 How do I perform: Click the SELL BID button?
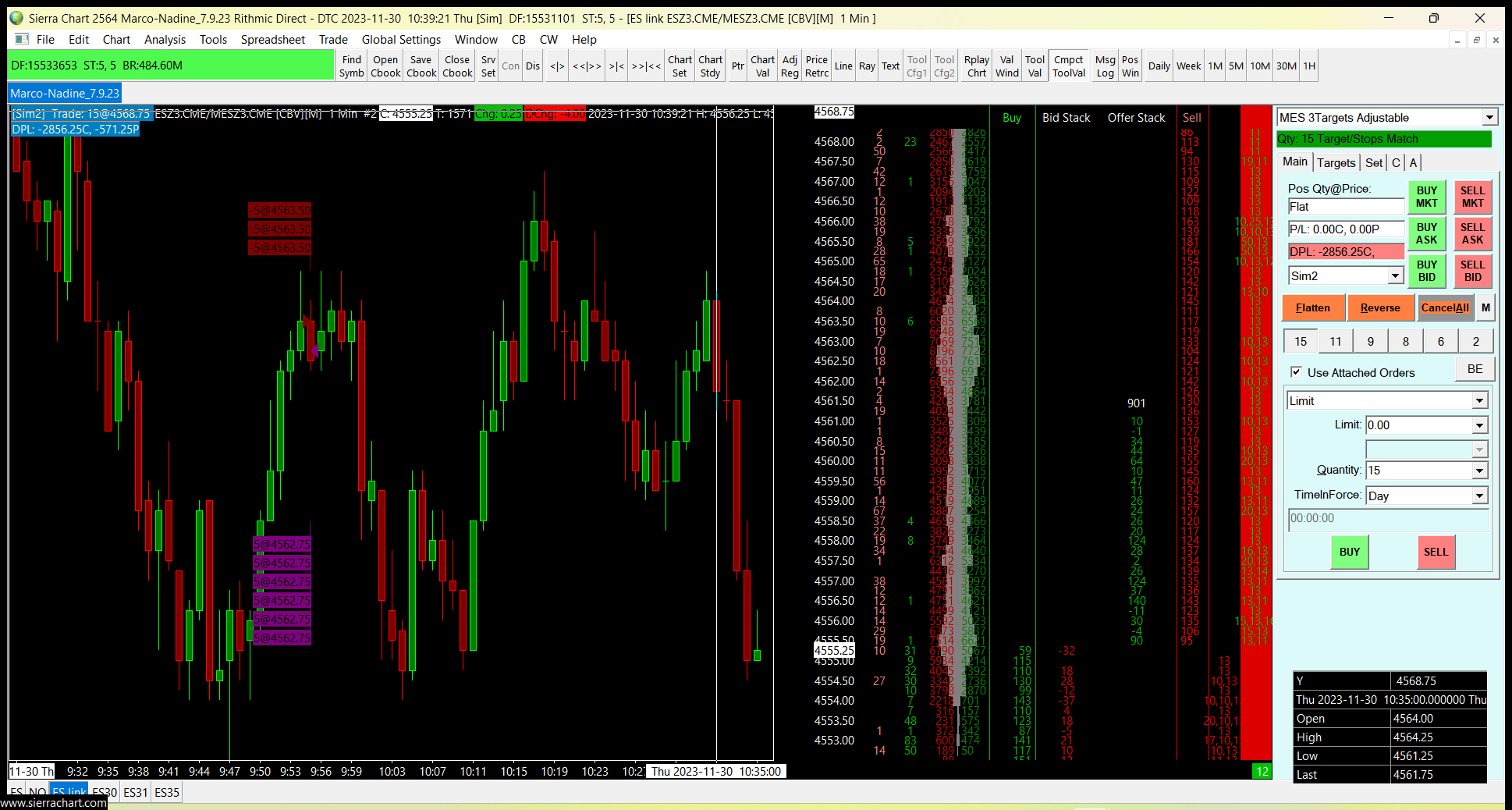1472,271
